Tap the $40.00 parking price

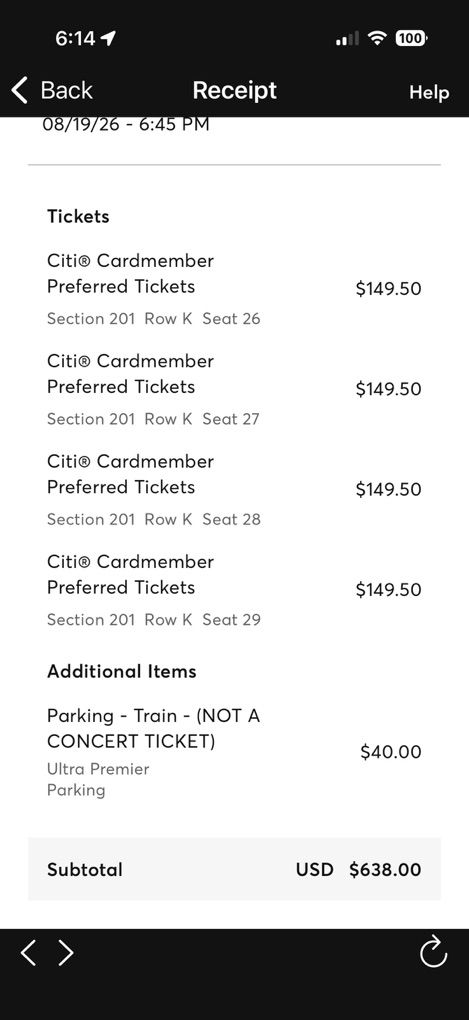391,753
